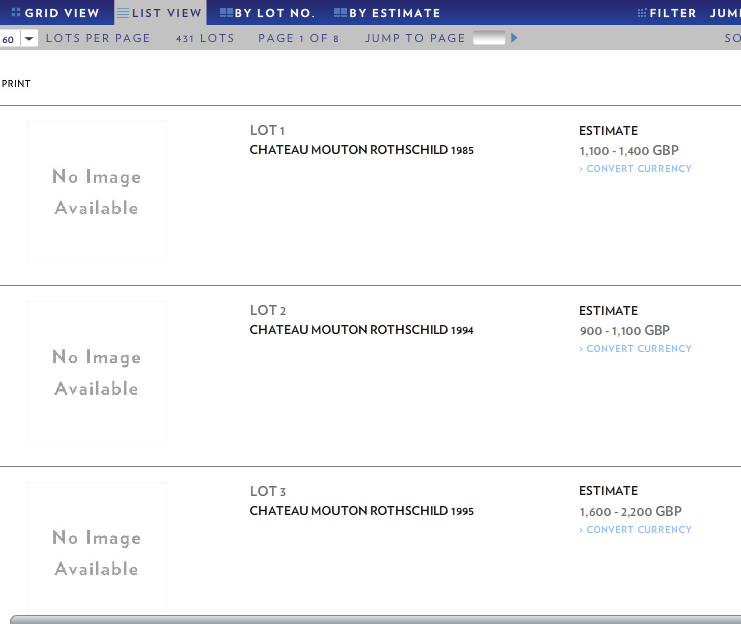Open the Filter options
The image size is (741, 624).
coord(667,13)
